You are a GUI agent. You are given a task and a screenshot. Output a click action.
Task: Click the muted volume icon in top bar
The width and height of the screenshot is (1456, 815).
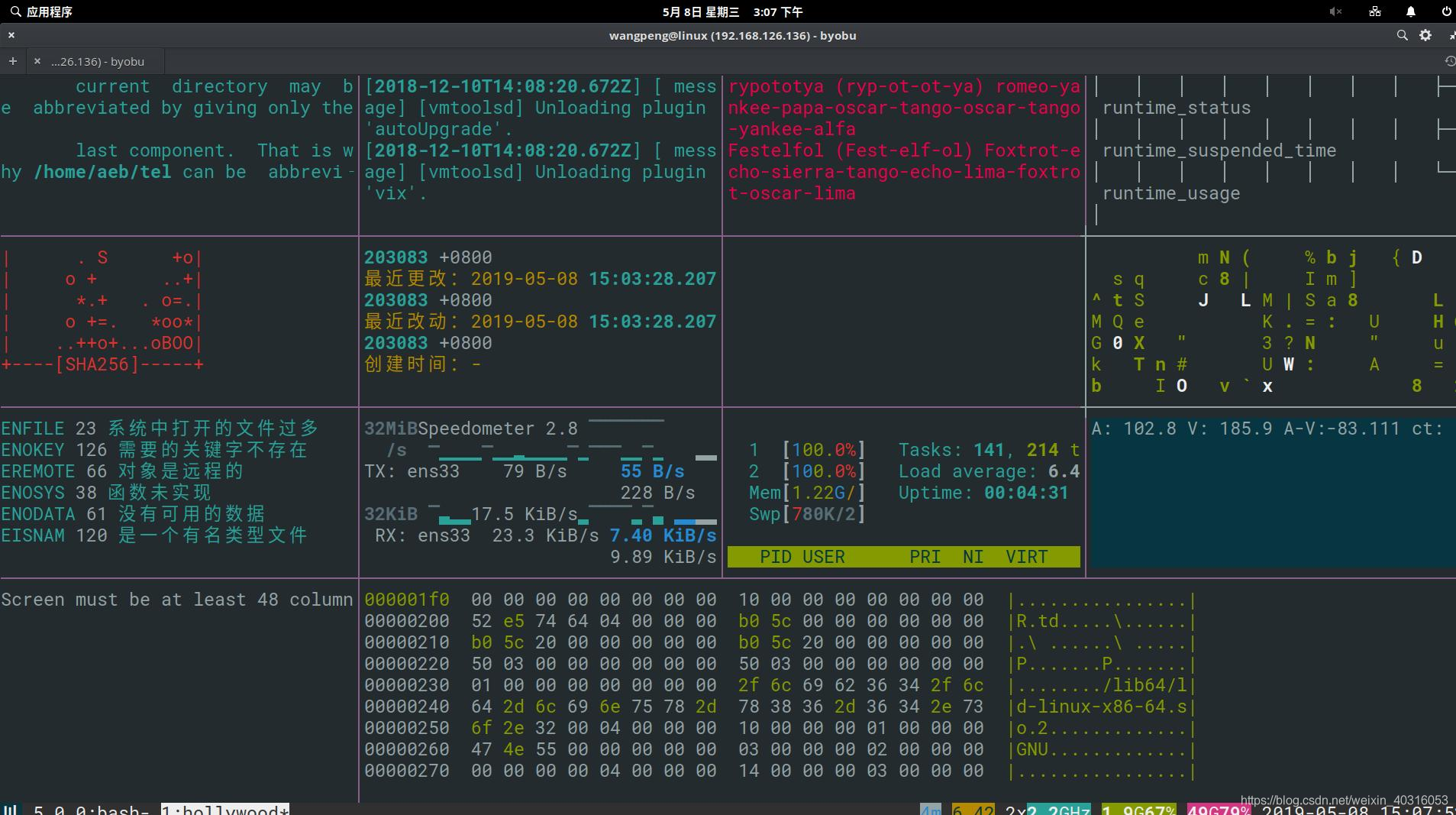click(1335, 11)
